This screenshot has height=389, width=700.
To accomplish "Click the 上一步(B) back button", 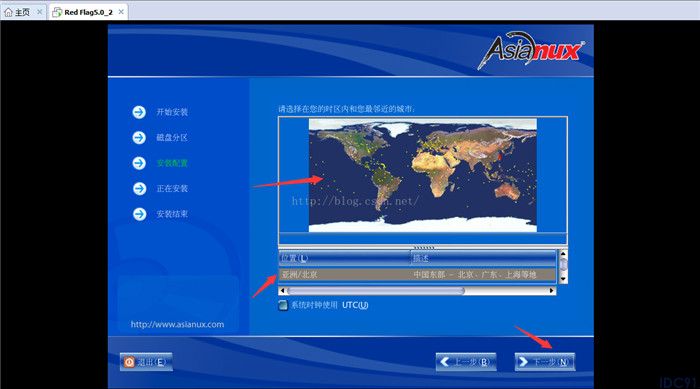I will click(x=466, y=362).
